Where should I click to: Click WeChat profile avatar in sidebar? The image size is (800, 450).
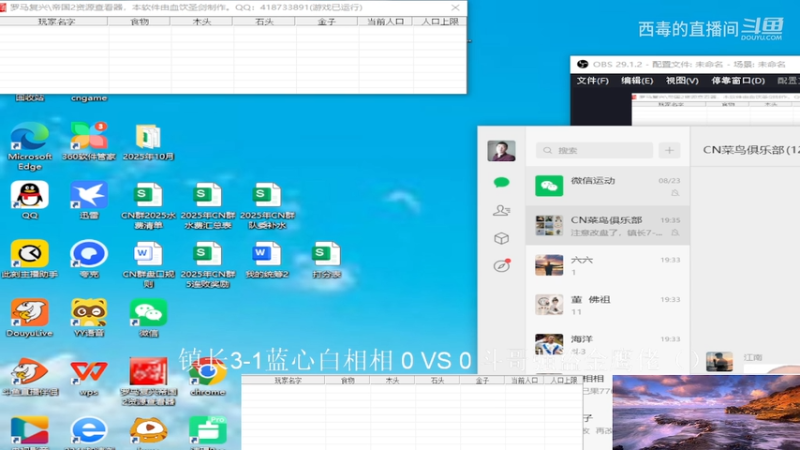coord(501,151)
